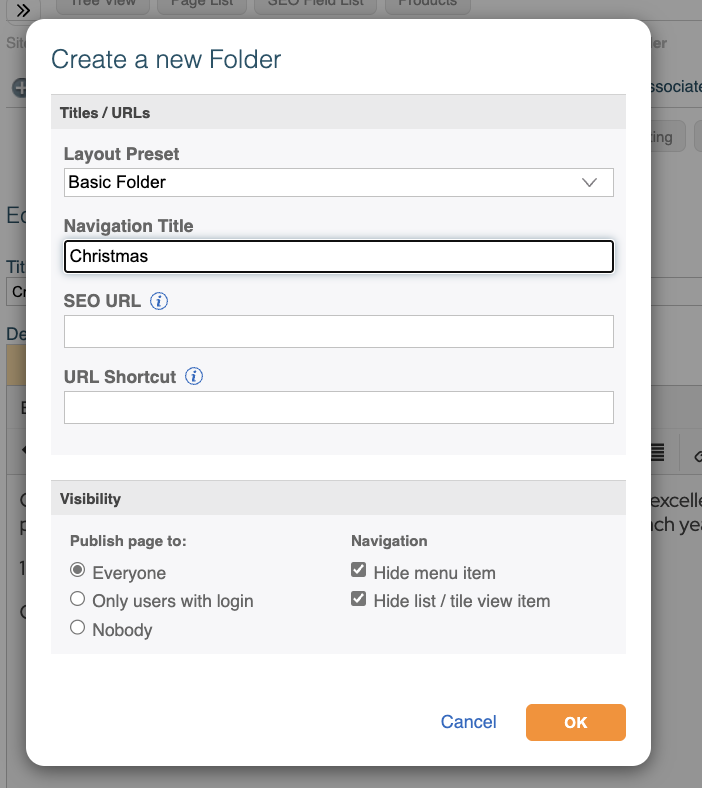Open the SEO Field List tab
702x788 pixels.
tap(316, 5)
